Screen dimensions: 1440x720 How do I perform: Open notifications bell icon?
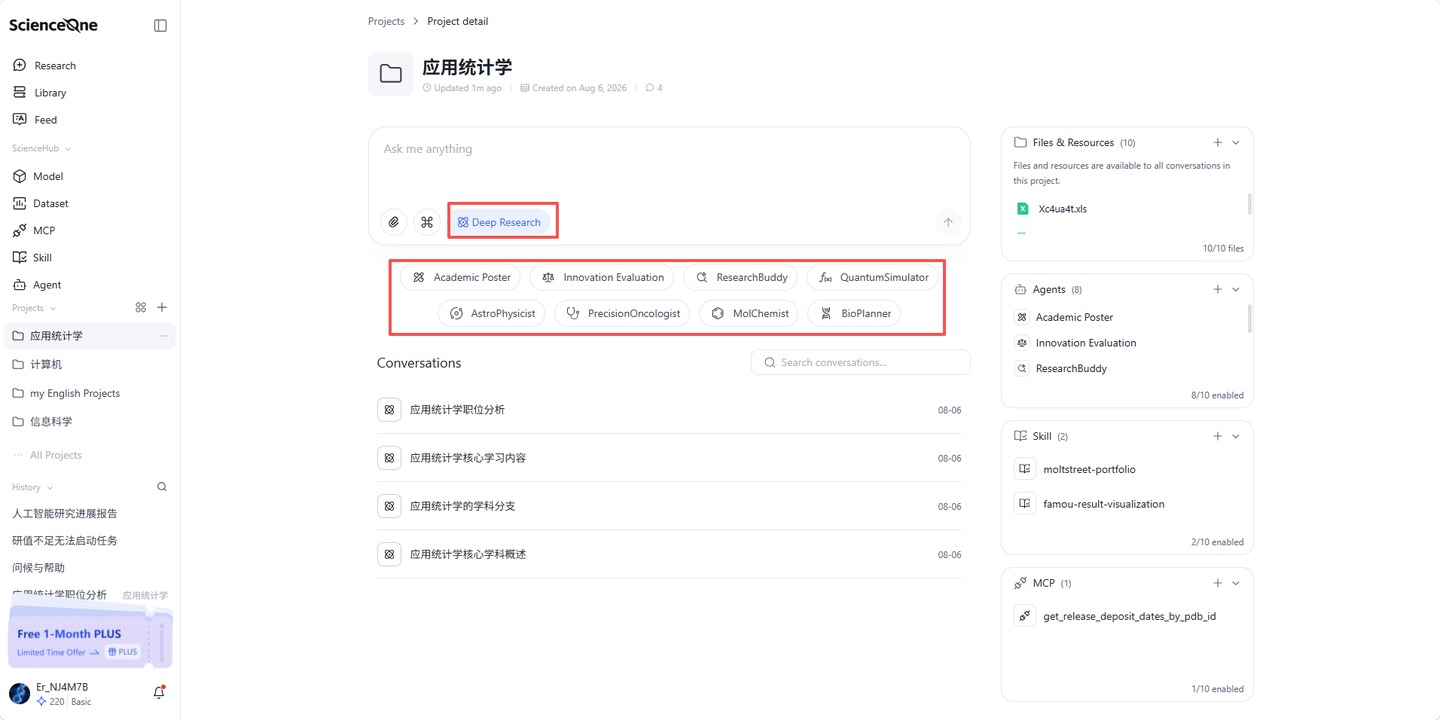(159, 692)
